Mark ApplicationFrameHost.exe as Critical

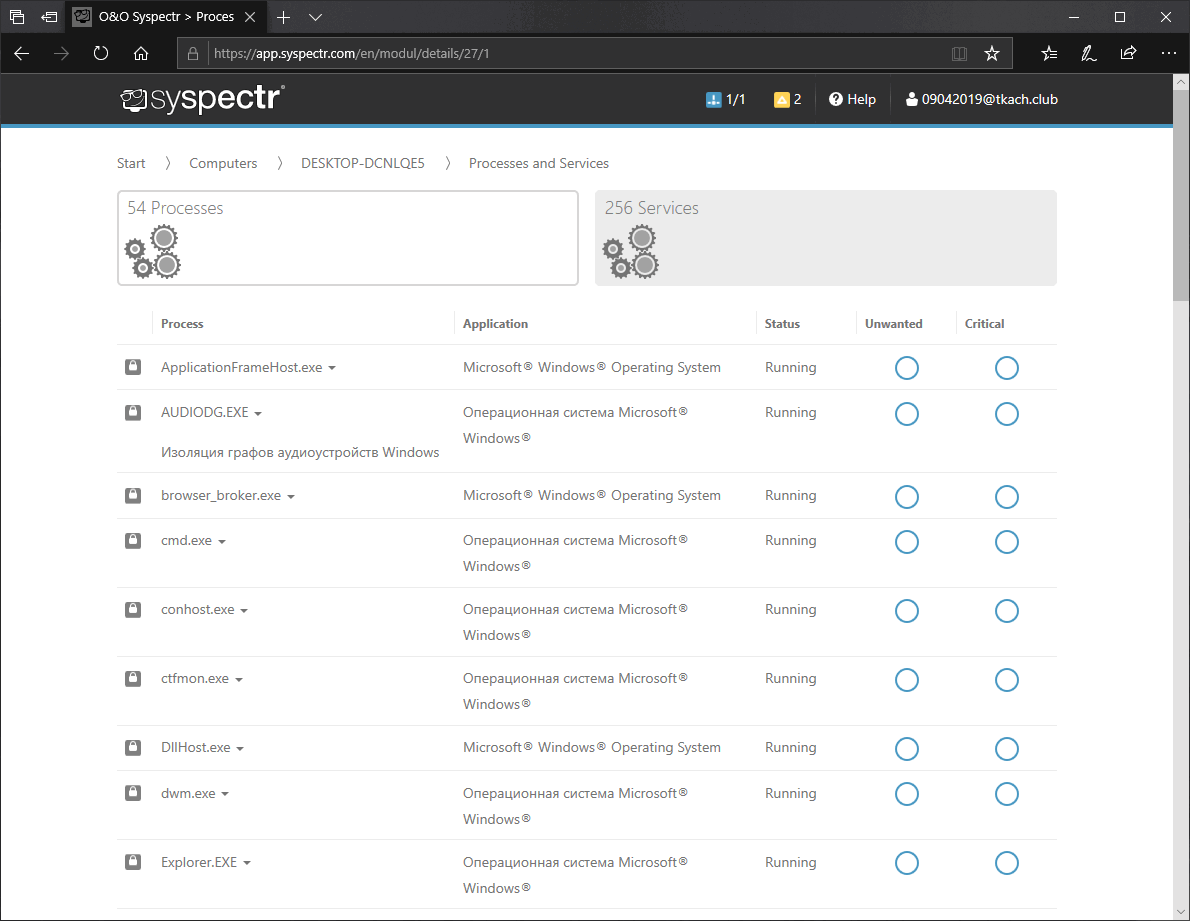pos(1006,368)
